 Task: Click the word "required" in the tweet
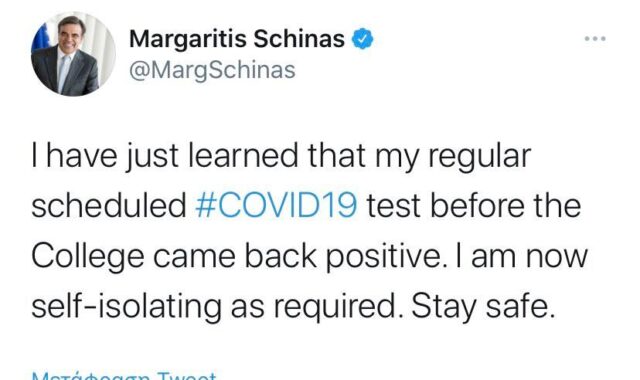334,308
